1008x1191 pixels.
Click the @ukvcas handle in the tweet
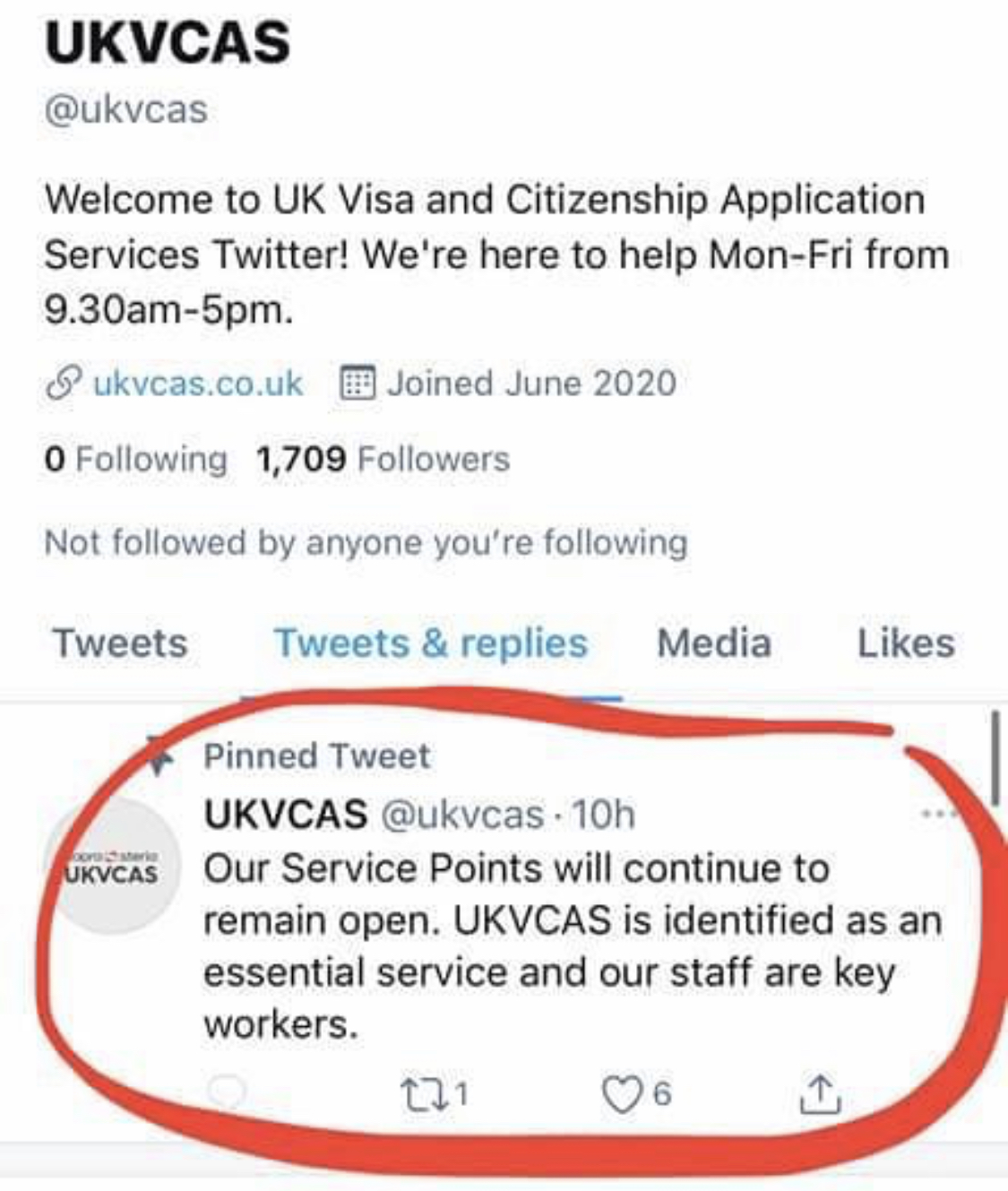click(x=462, y=815)
